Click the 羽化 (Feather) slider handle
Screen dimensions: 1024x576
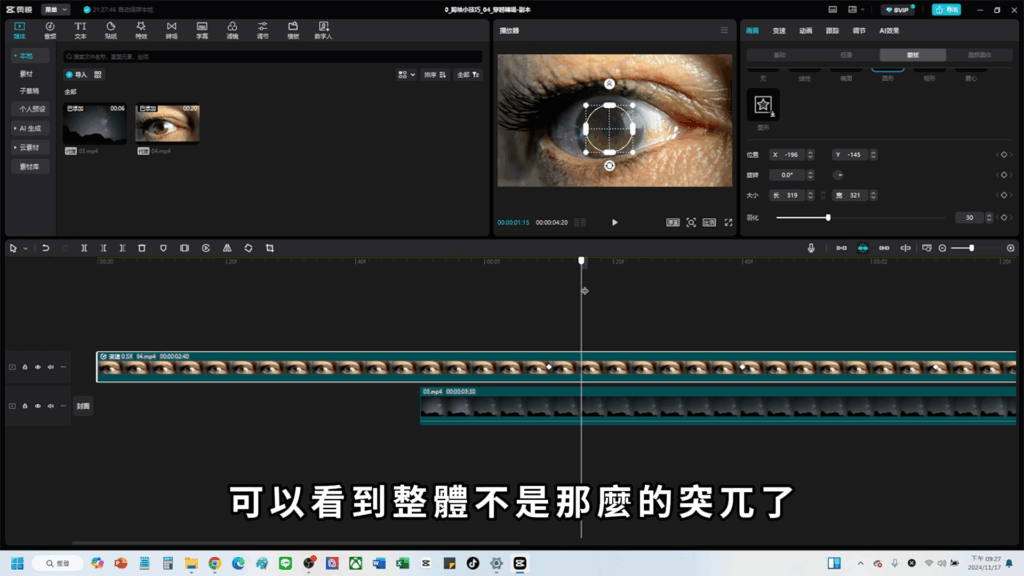828,217
